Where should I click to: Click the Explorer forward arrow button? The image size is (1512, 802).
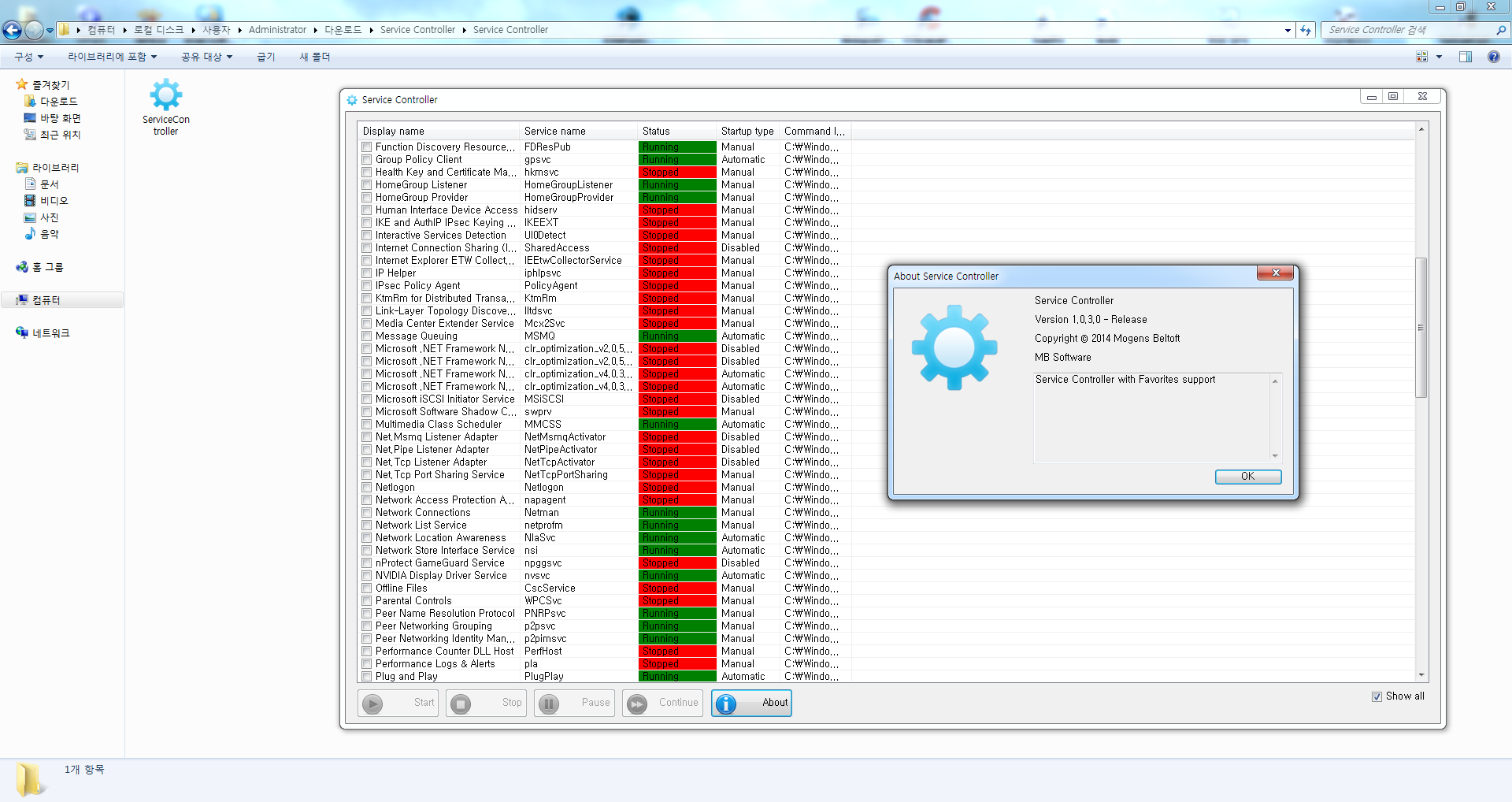(x=34, y=30)
